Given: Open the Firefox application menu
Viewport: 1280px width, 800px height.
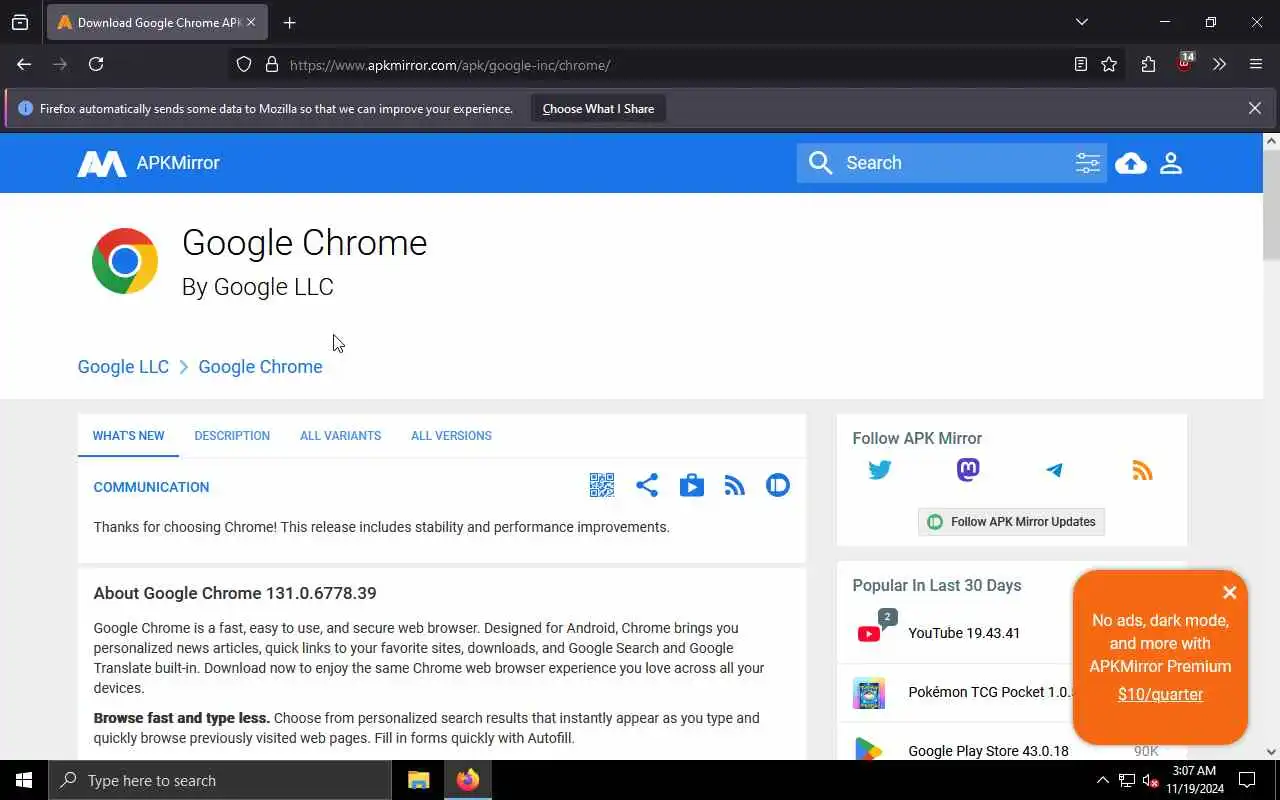Looking at the screenshot, I should pyautogui.click(x=1256, y=64).
